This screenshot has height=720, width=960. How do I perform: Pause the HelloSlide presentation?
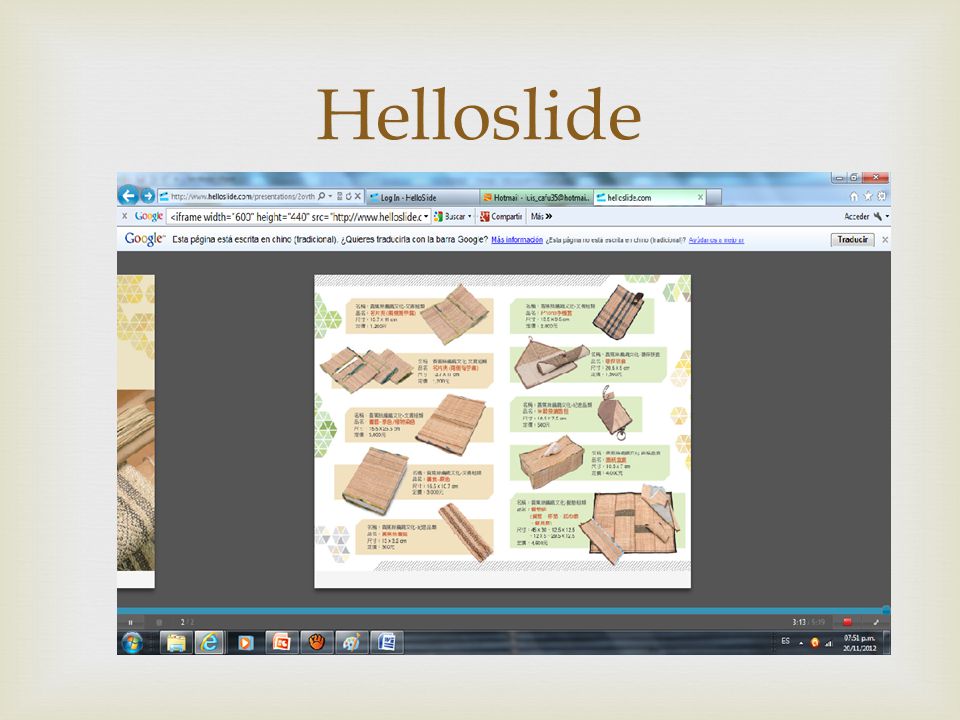130,622
